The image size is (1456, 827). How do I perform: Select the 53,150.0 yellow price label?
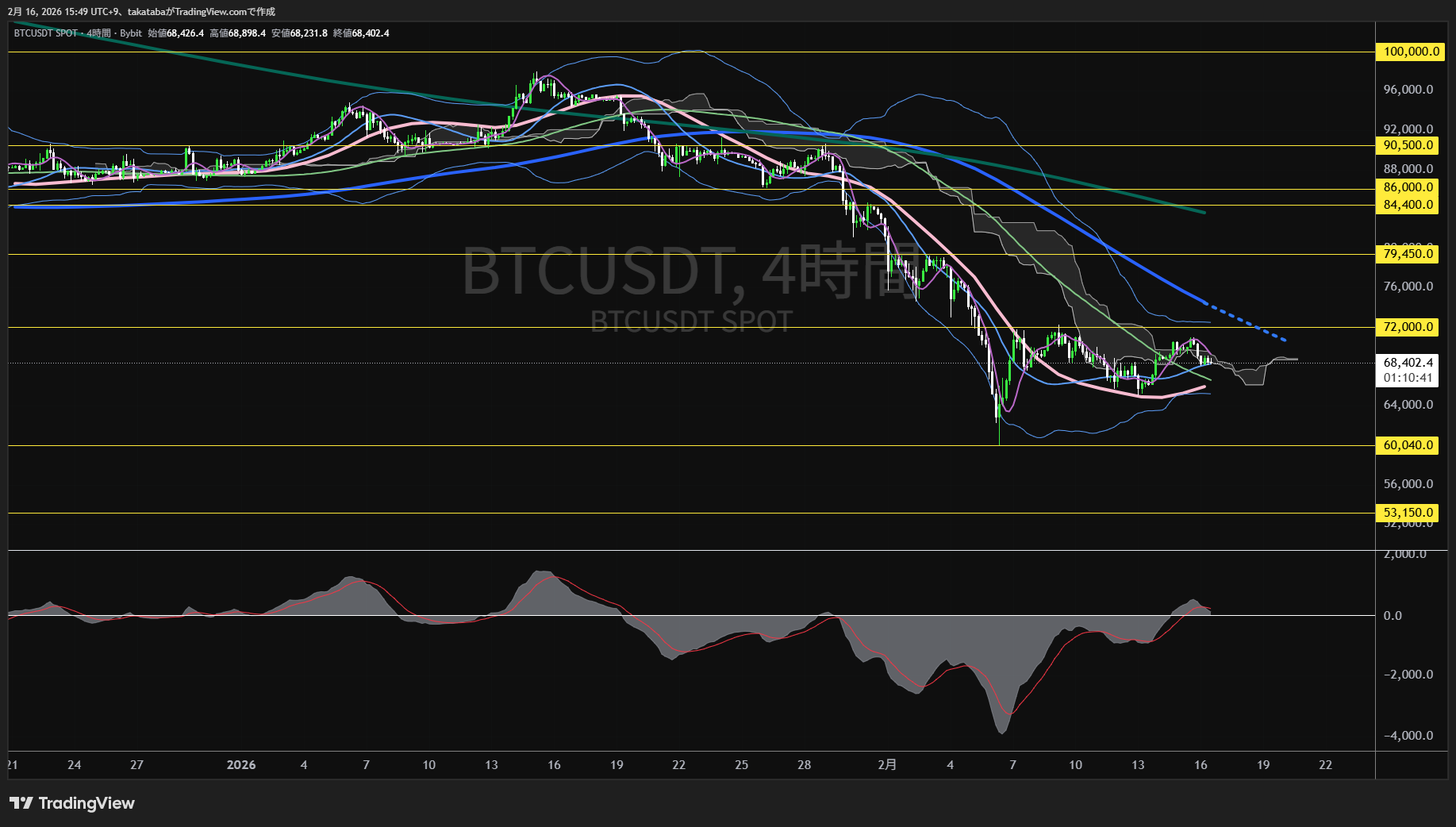[1406, 513]
